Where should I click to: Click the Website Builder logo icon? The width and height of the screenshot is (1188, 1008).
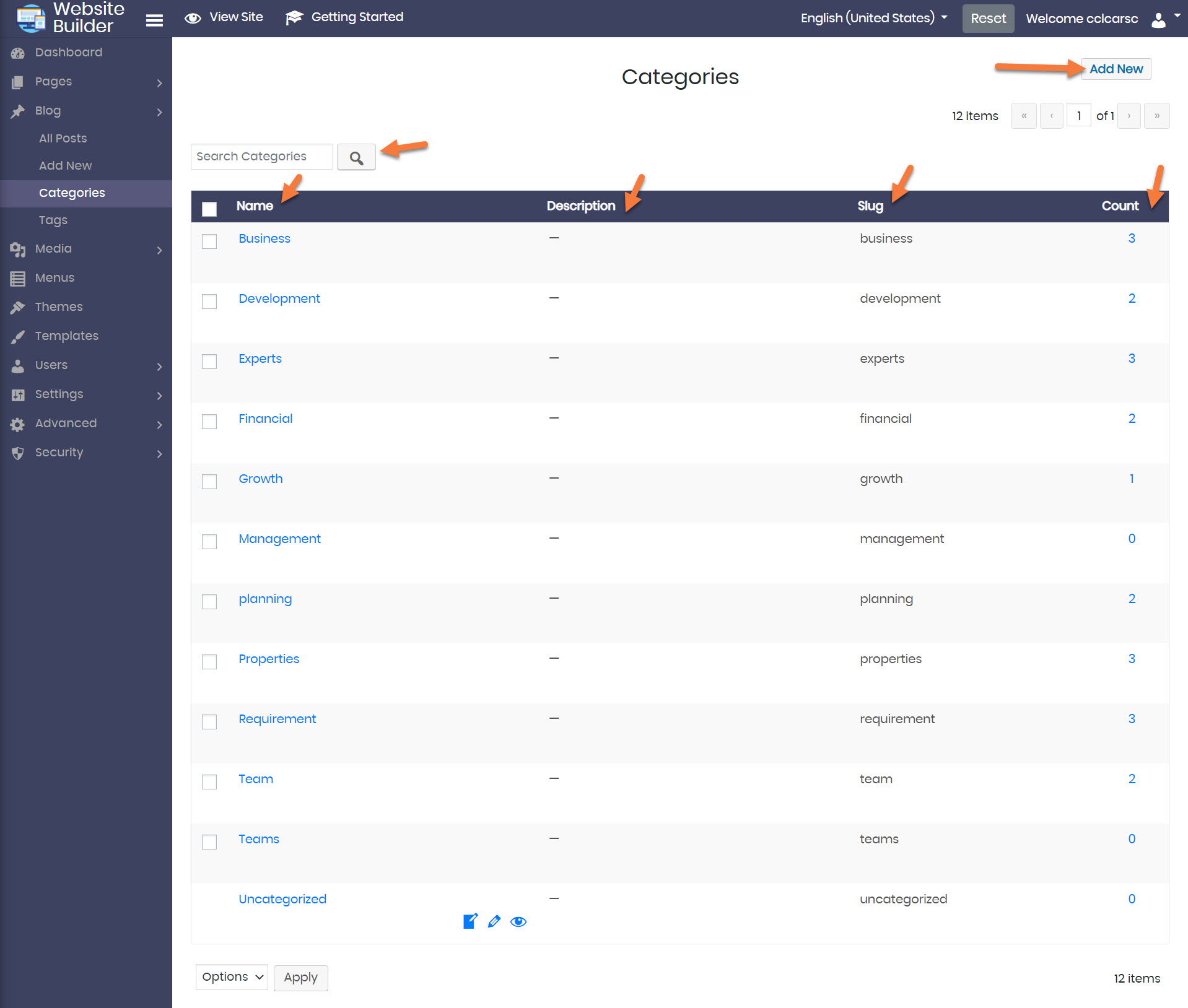coord(31,18)
